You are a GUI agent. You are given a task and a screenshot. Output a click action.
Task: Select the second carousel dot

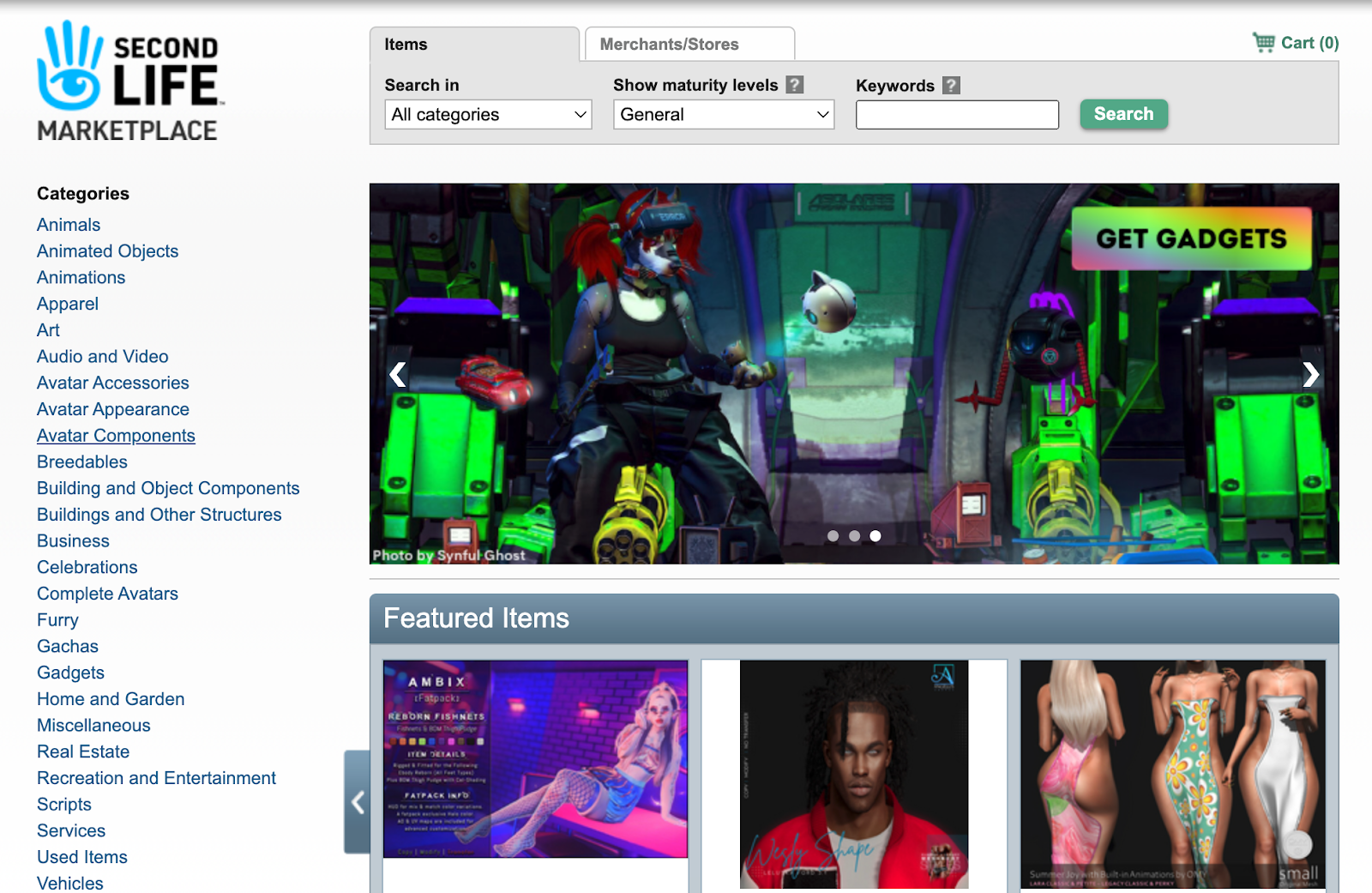click(854, 536)
